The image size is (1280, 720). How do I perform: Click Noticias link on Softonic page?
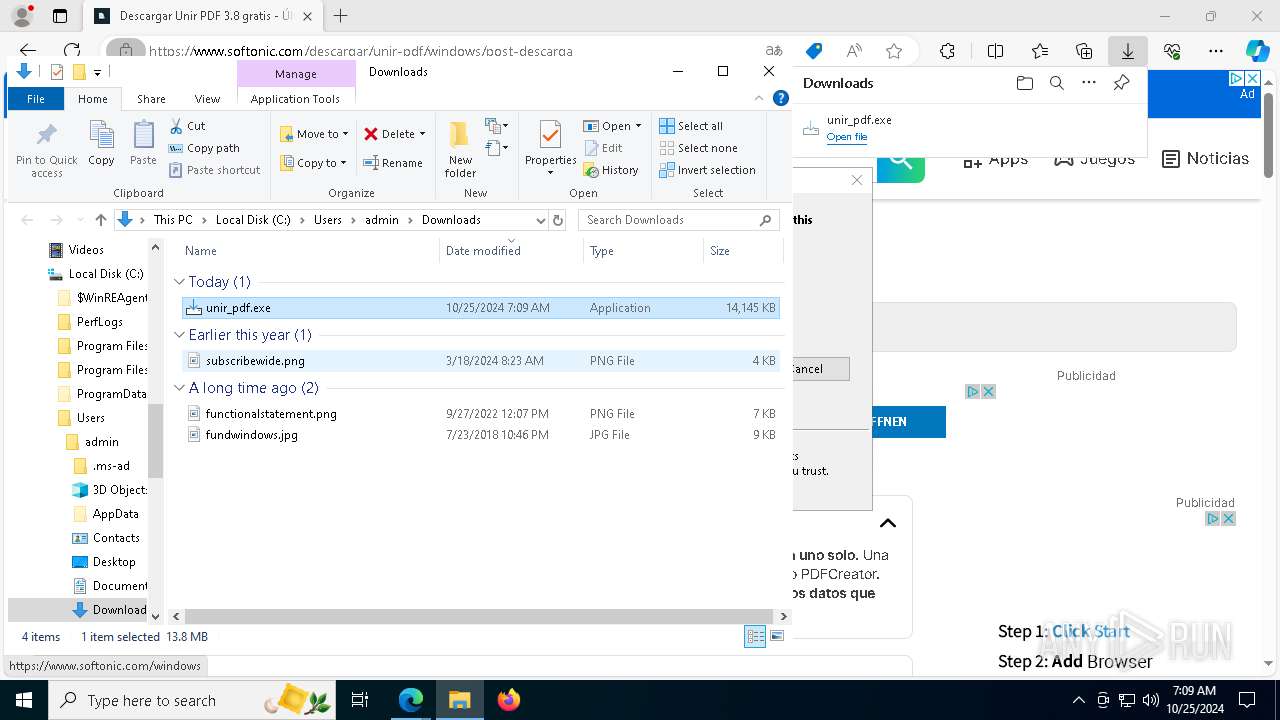coord(1206,159)
